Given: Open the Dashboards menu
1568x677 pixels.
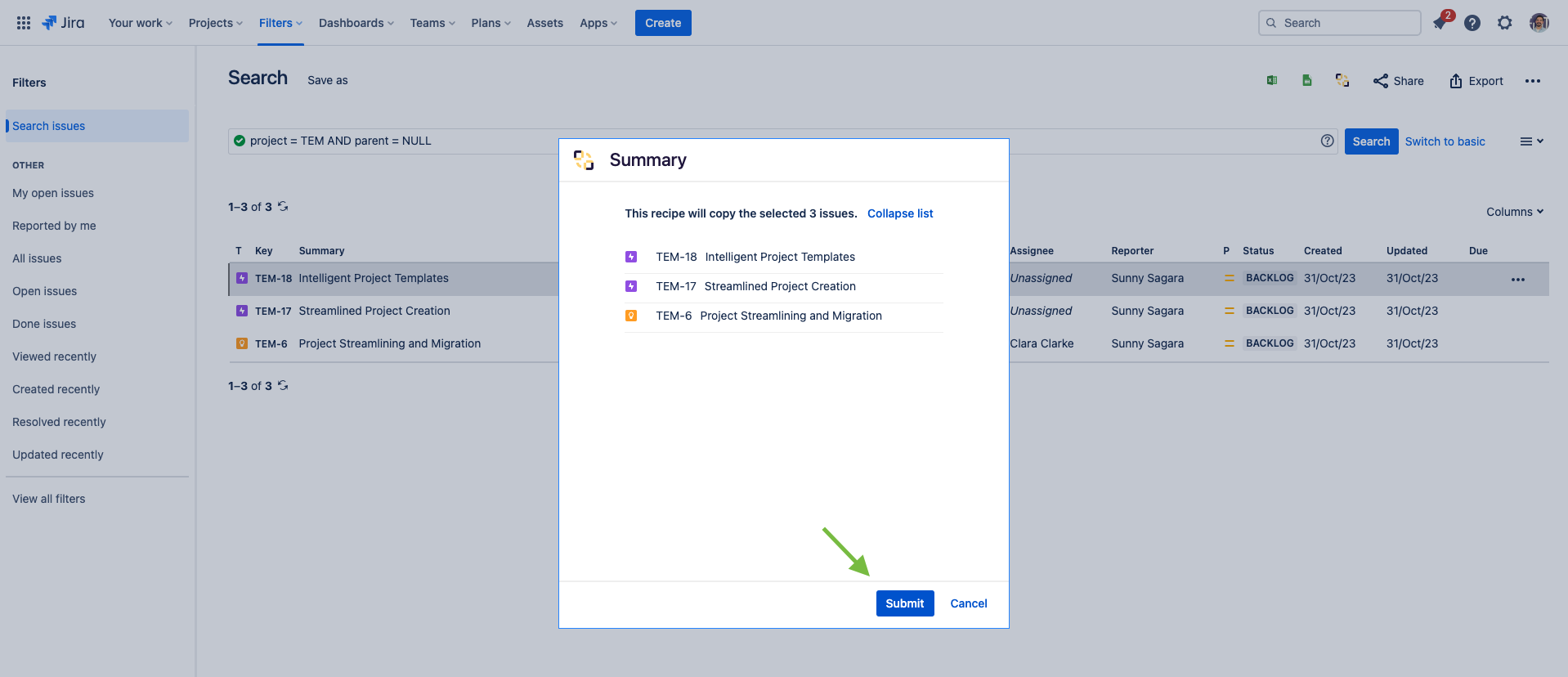Looking at the screenshot, I should click(356, 23).
